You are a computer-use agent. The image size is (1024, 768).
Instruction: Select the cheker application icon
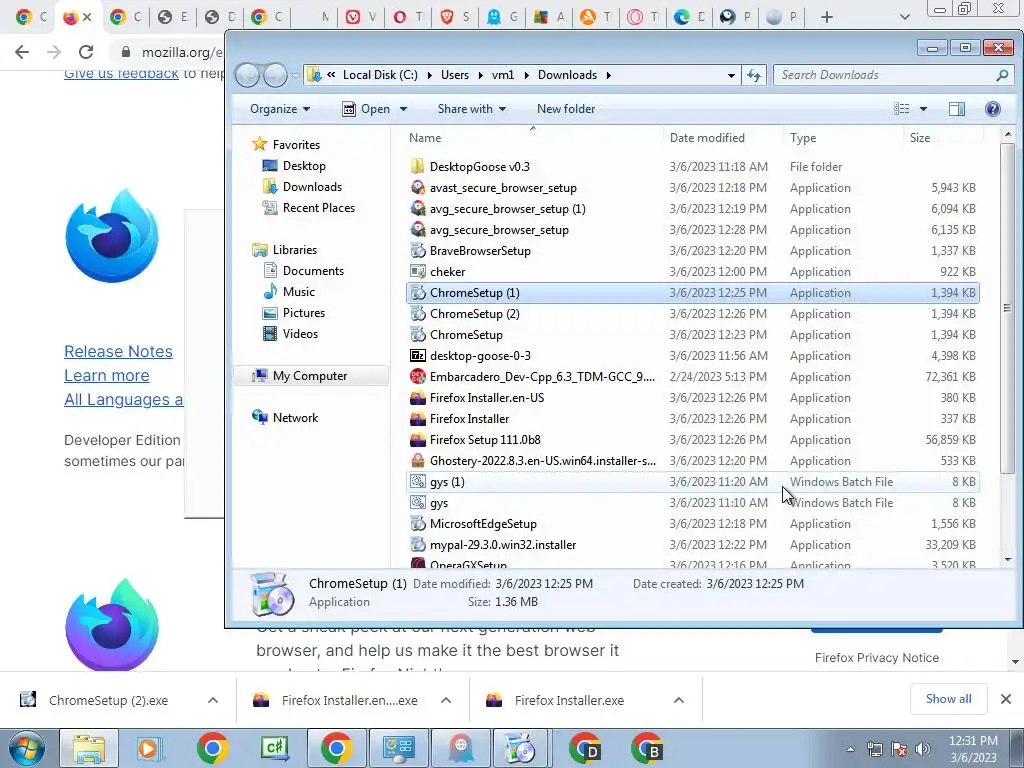418,271
